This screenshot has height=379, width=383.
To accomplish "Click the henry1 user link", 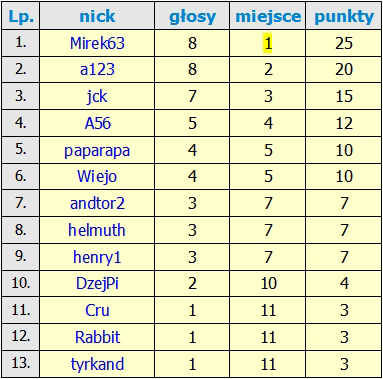I will coord(97,257).
